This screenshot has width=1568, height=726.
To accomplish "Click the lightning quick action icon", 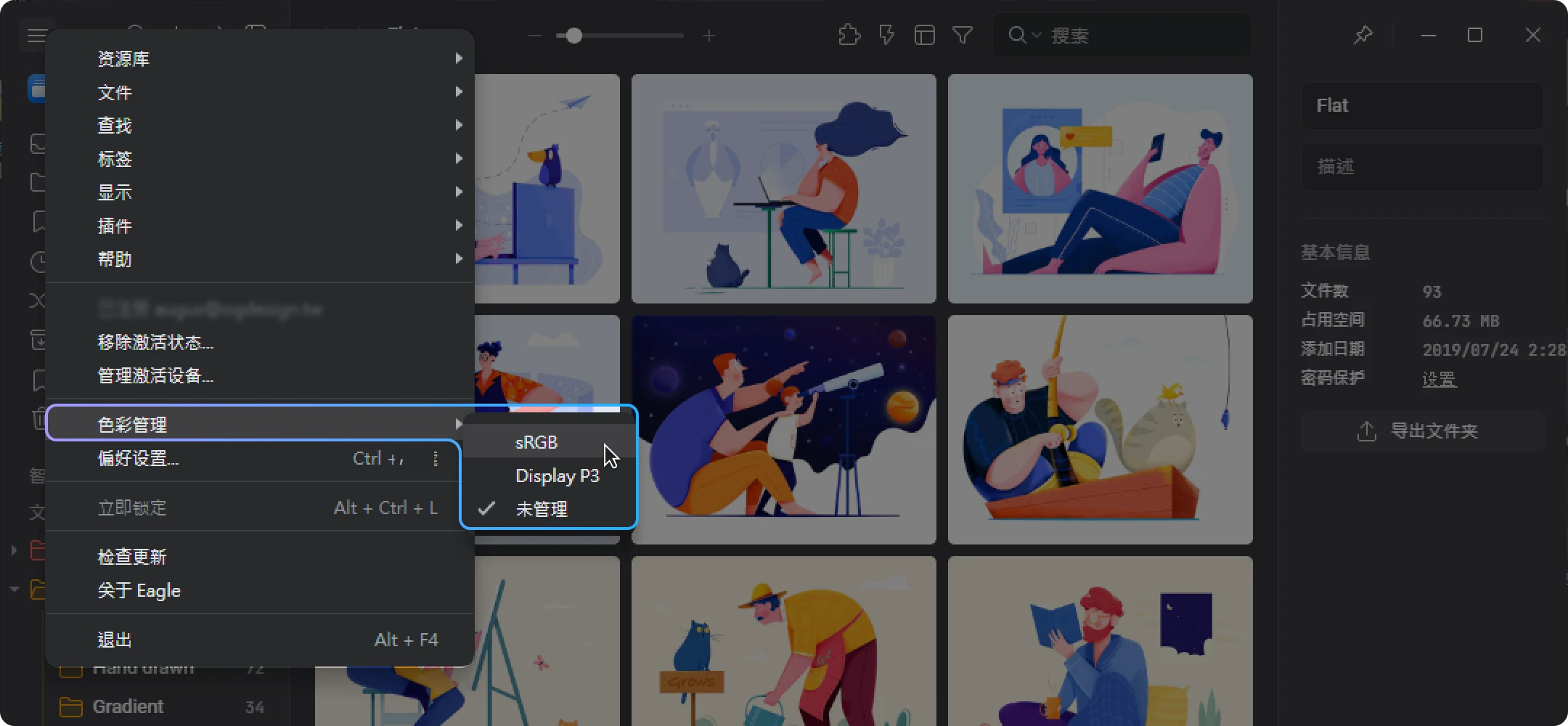I will [x=886, y=35].
